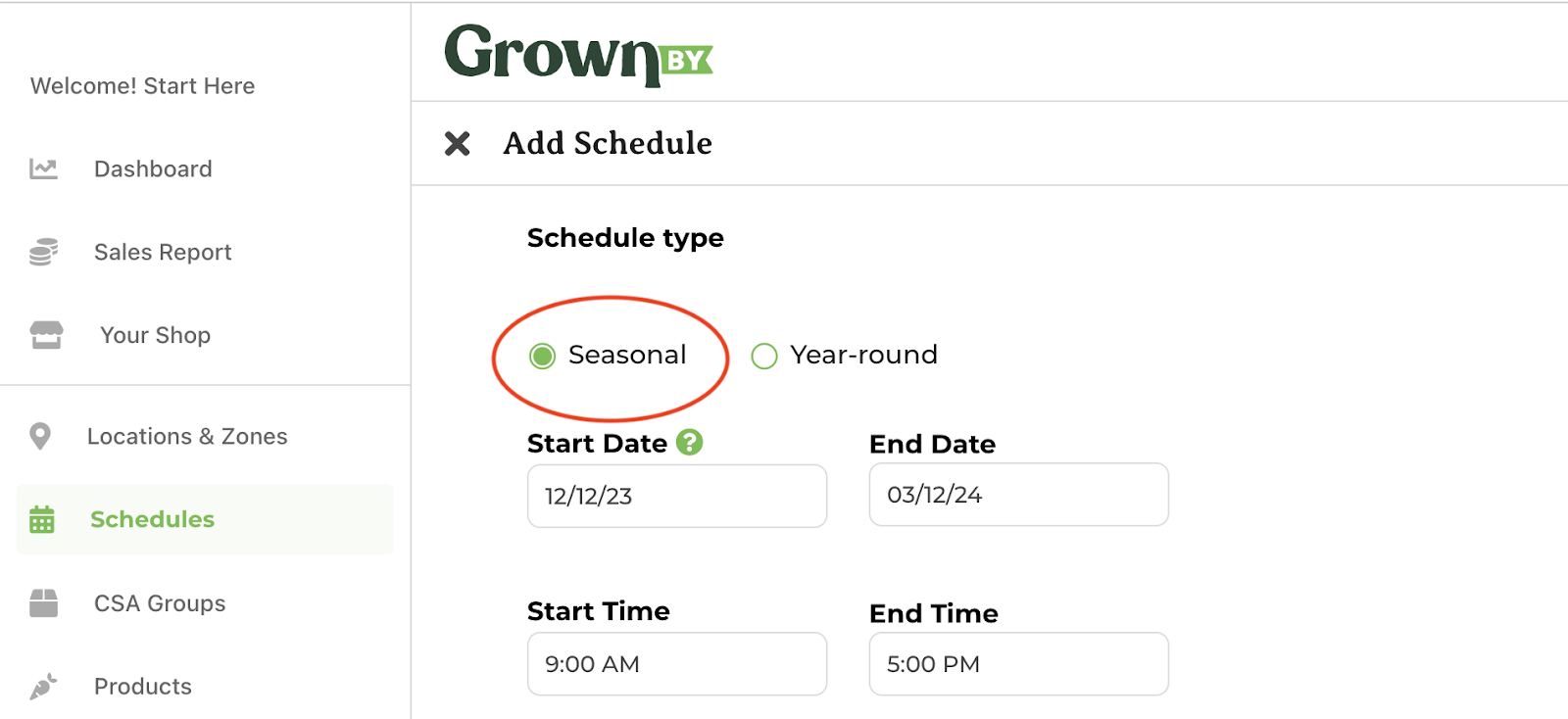Open the Start Date picker field
Screen dimensions: 1568x719
click(x=677, y=496)
